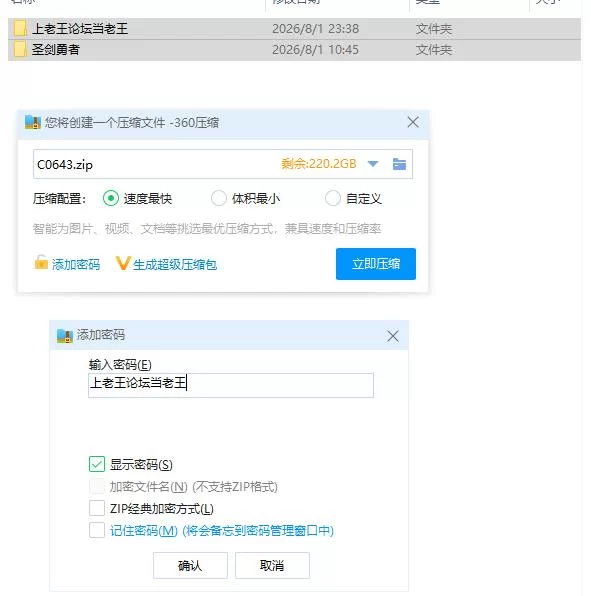Click the 360压缩 icon in create dialog title

pos(33,122)
